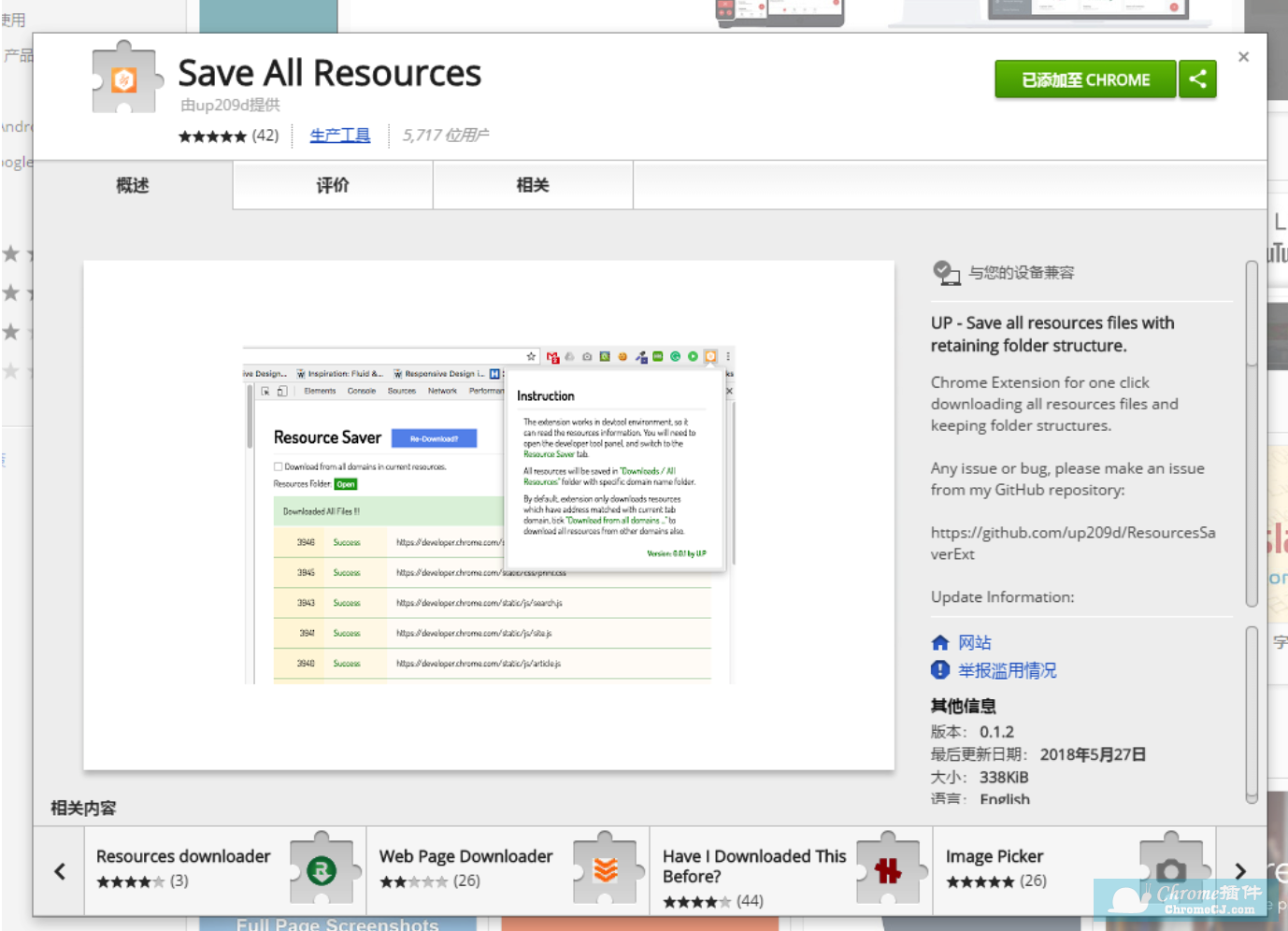This screenshot has width=1288, height=931.
Task: Click the 举报滥用情况 link
Action: coord(1008,670)
